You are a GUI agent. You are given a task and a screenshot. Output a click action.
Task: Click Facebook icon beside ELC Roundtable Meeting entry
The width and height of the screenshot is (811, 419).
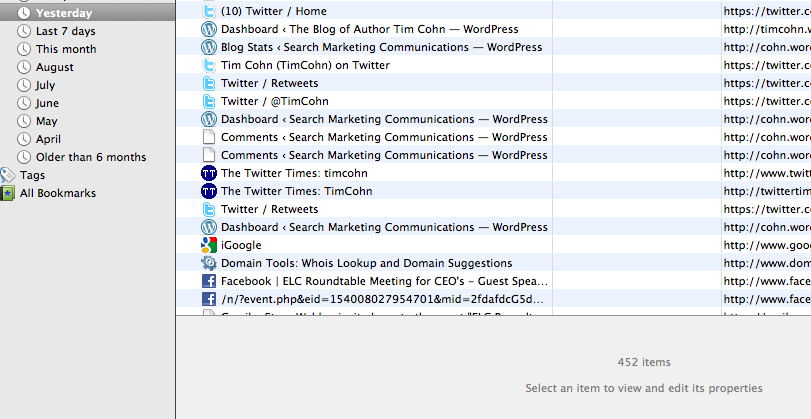click(x=209, y=281)
